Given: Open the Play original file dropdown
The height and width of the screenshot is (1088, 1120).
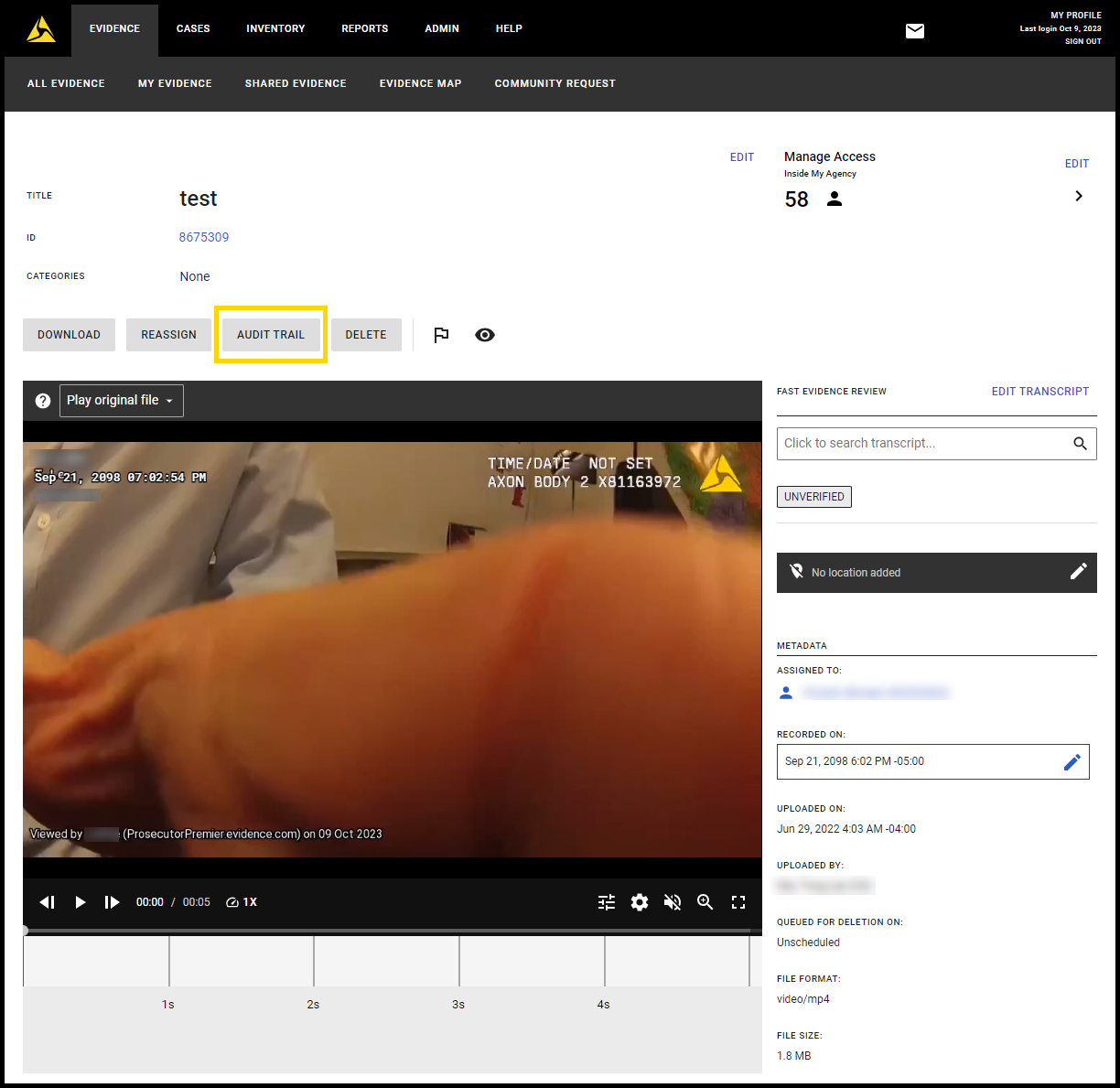Looking at the screenshot, I should 121,400.
